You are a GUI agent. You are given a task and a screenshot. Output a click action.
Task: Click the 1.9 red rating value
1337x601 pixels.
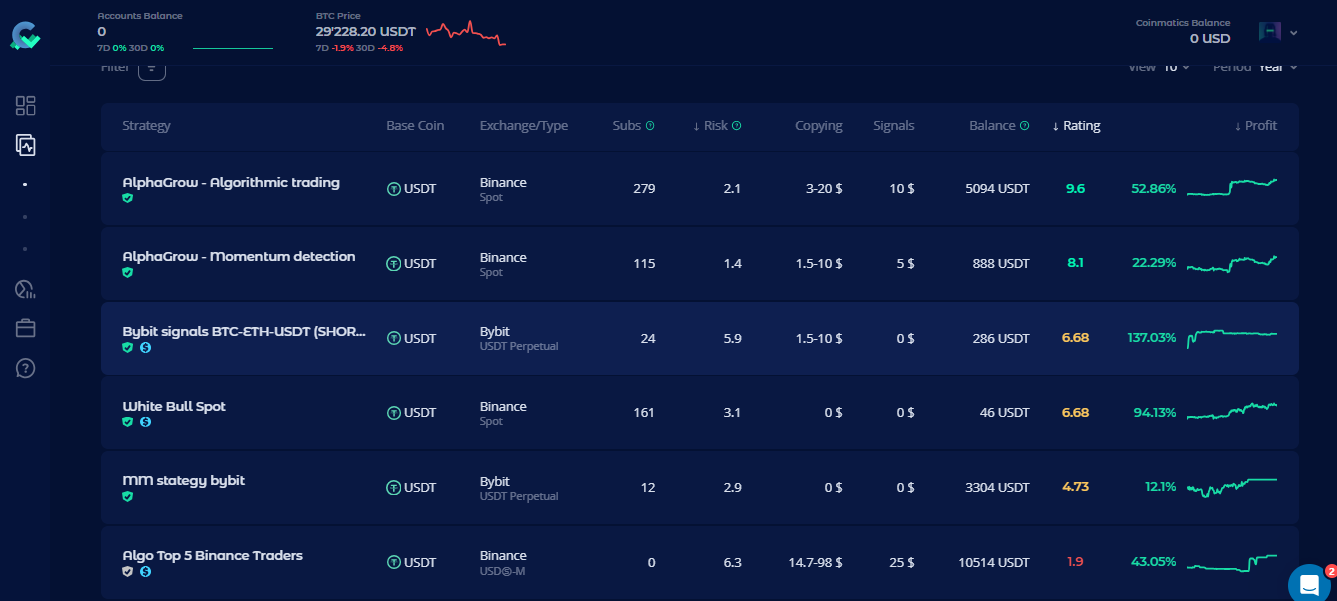point(1076,562)
